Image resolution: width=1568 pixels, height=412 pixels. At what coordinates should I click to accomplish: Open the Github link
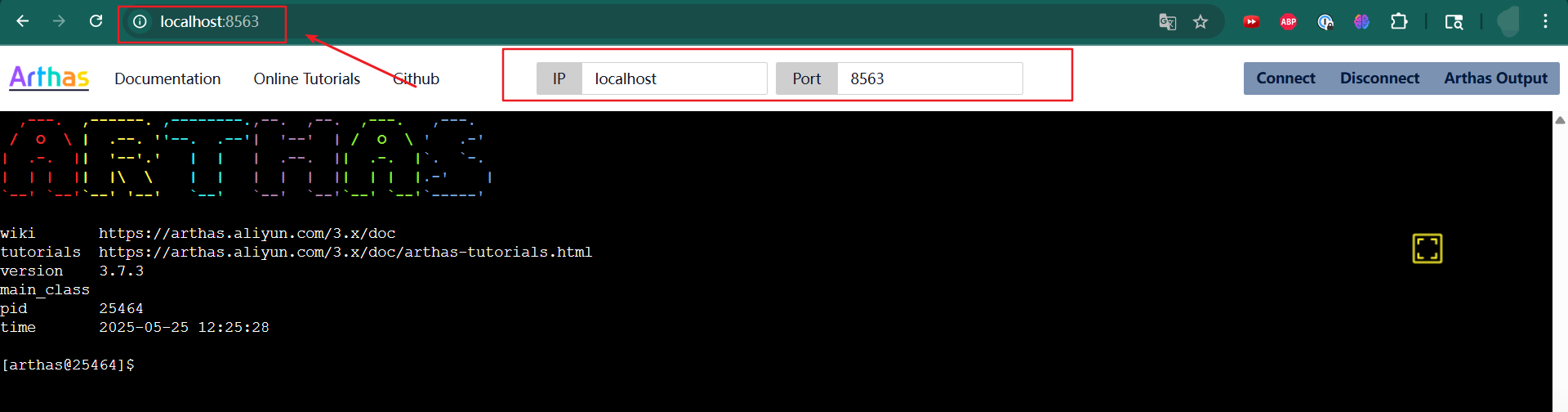click(x=416, y=78)
